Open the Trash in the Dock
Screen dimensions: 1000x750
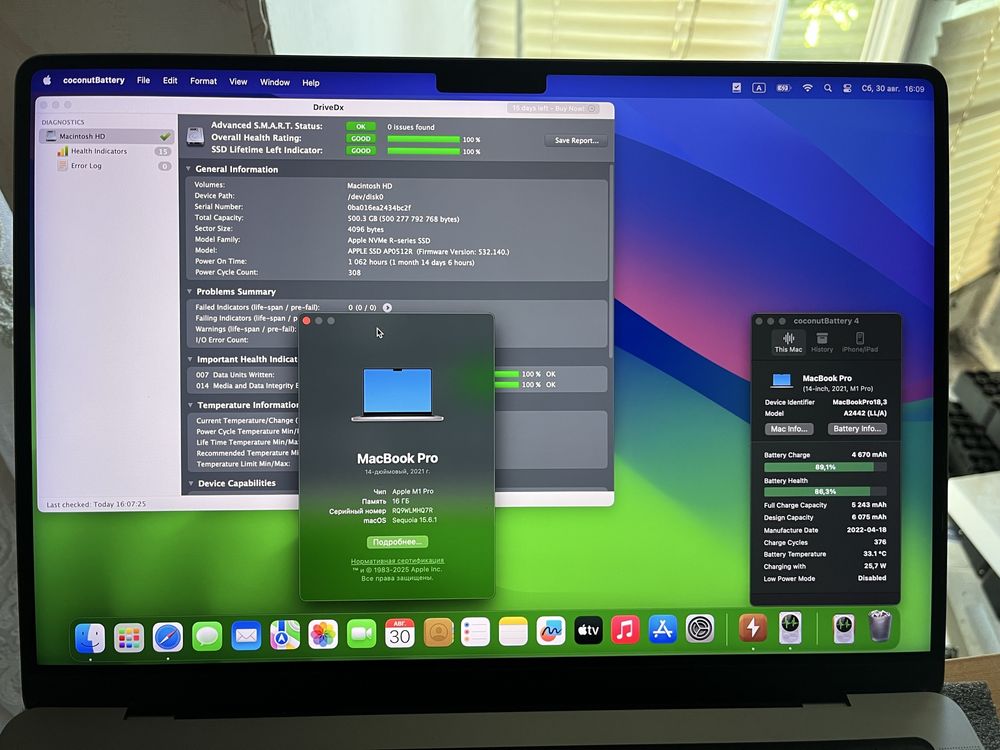[879, 626]
